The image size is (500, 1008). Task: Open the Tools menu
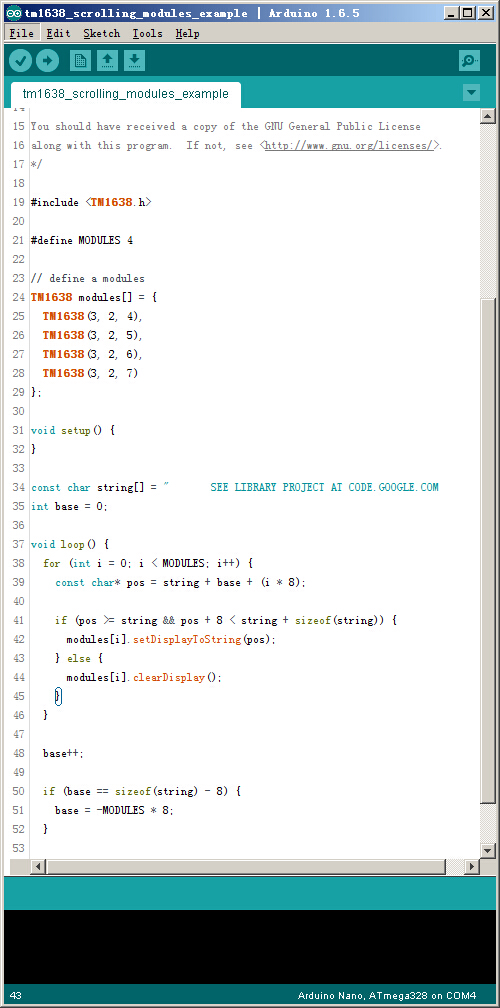[148, 33]
